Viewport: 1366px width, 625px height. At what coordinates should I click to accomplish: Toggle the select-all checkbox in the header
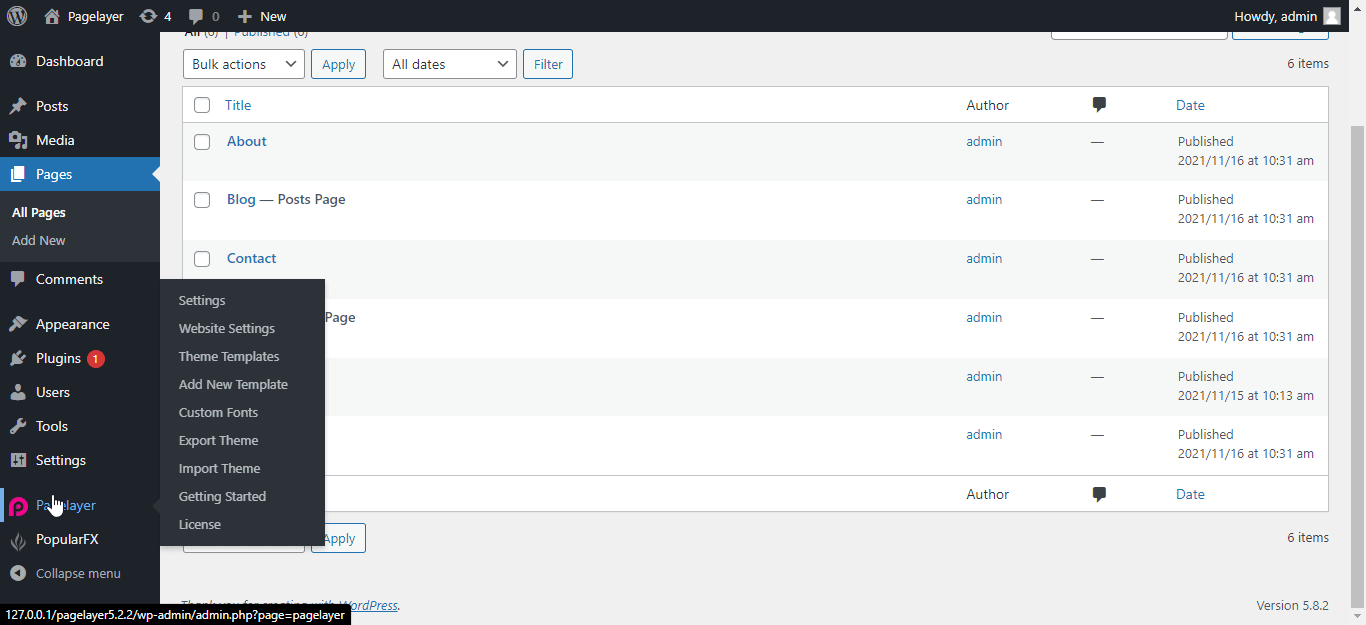pos(202,105)
